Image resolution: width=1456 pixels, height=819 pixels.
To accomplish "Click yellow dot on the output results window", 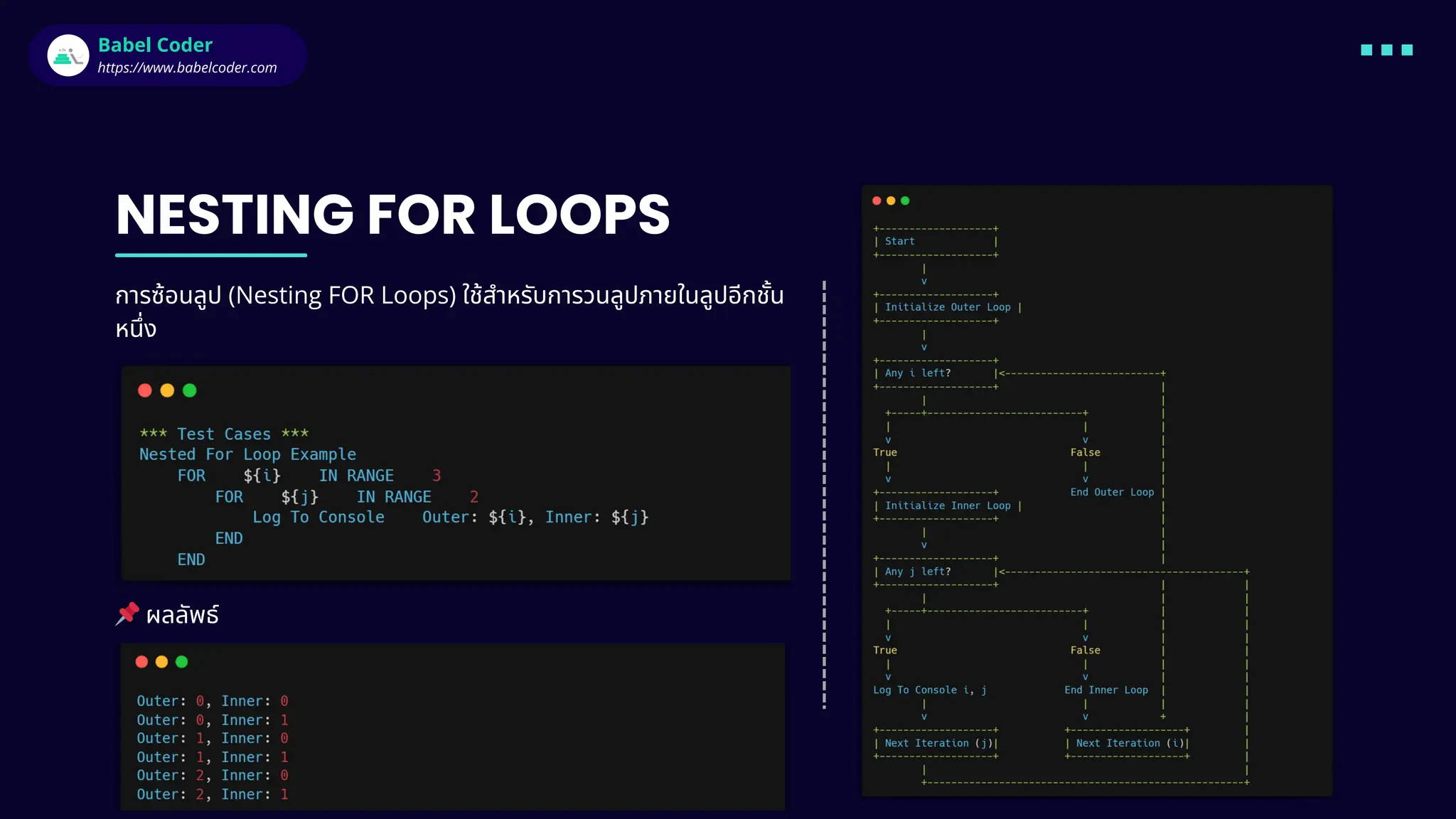I will pos(161,662).
